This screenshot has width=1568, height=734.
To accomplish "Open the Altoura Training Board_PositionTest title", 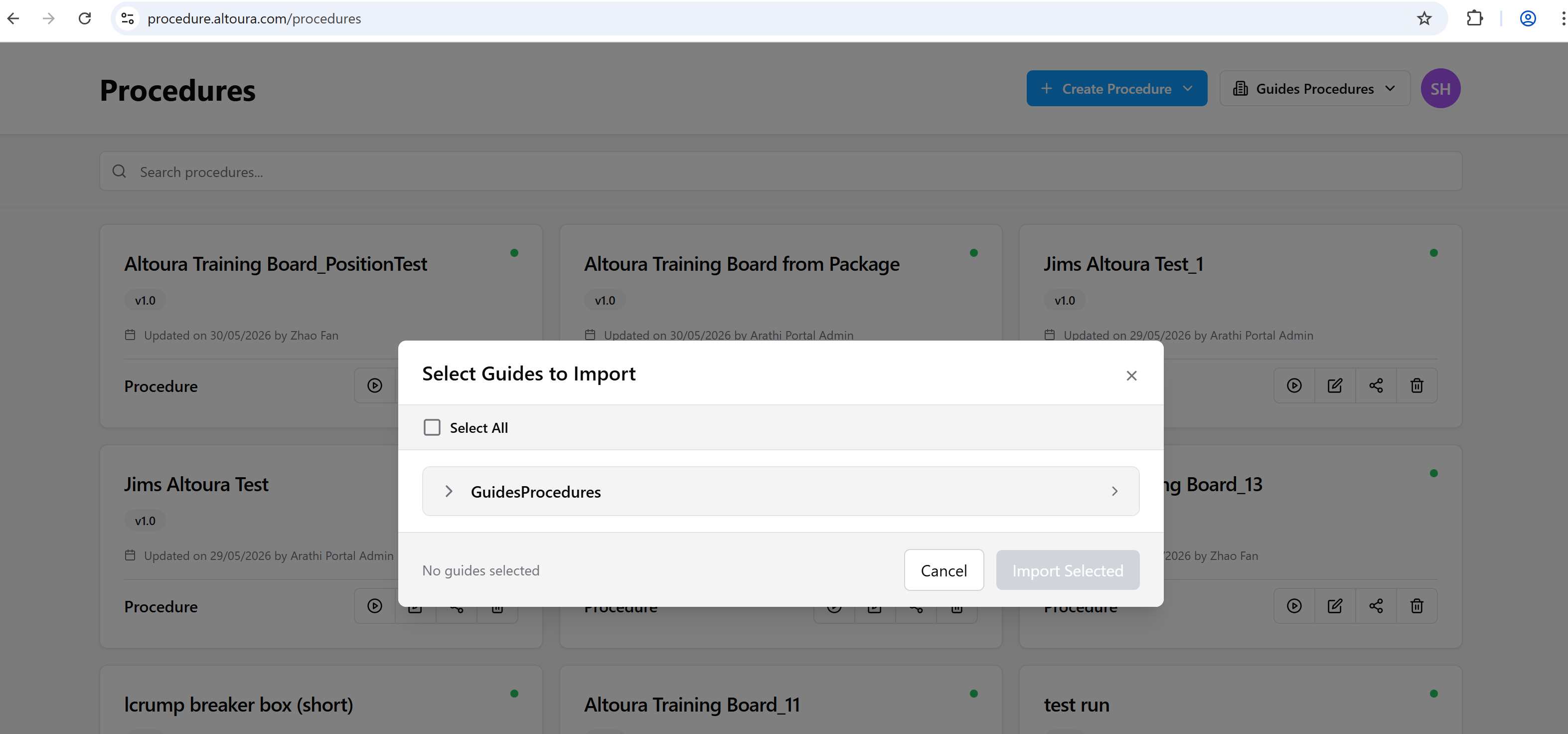I will click(x=275, y=264).
